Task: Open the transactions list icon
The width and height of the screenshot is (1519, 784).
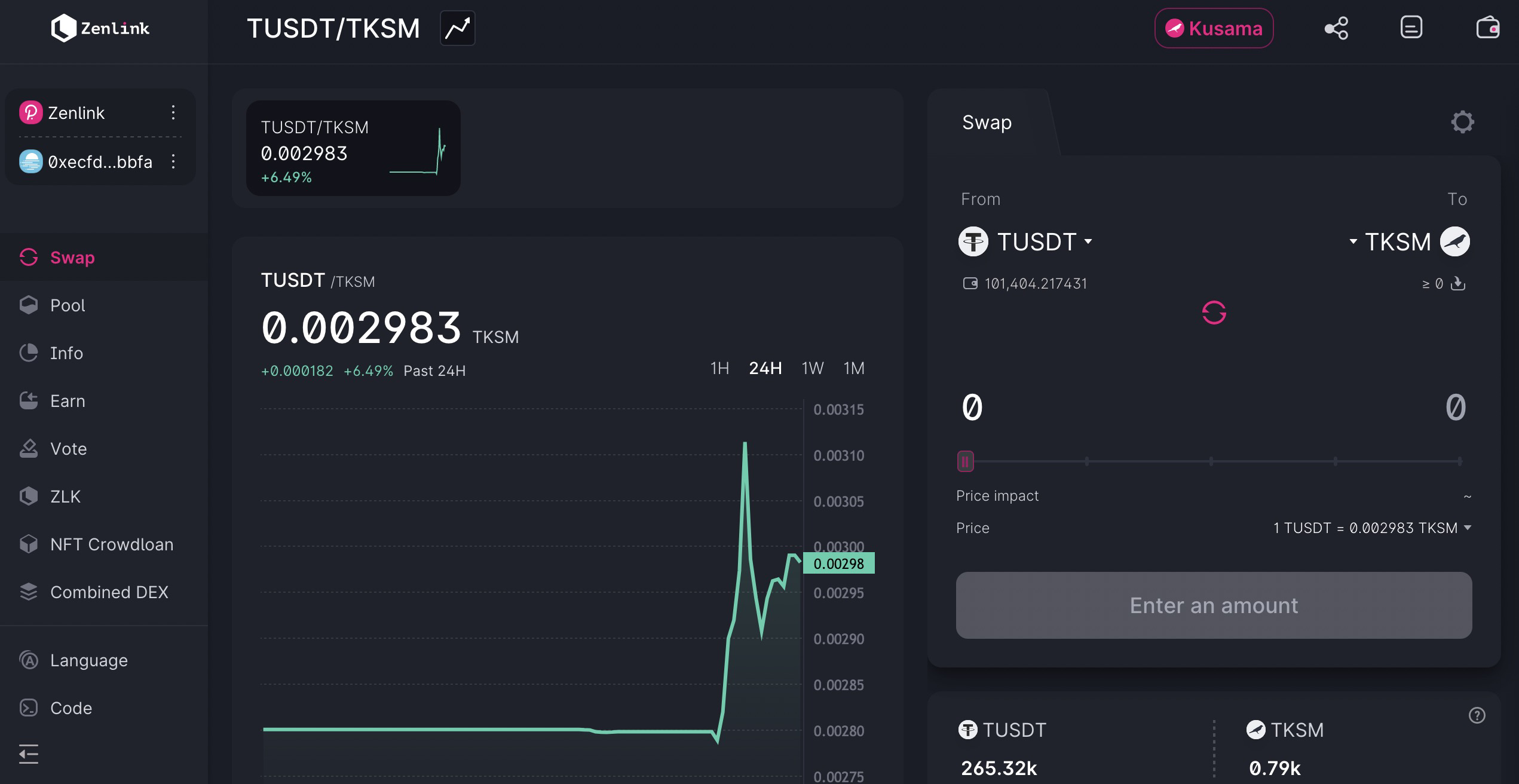Action: 1411,27
